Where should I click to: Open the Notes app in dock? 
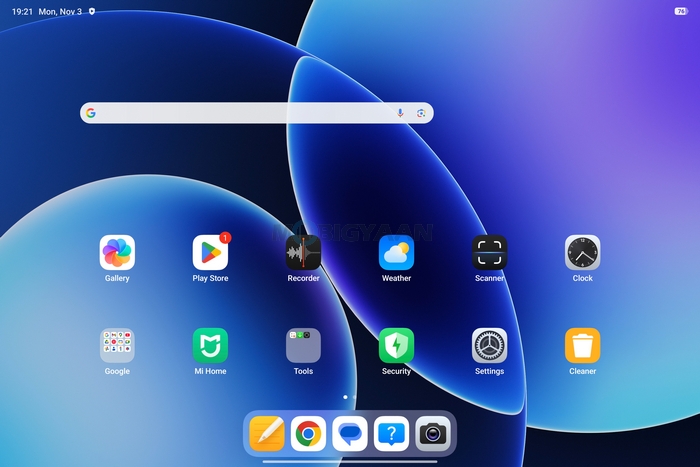point(267,434)
